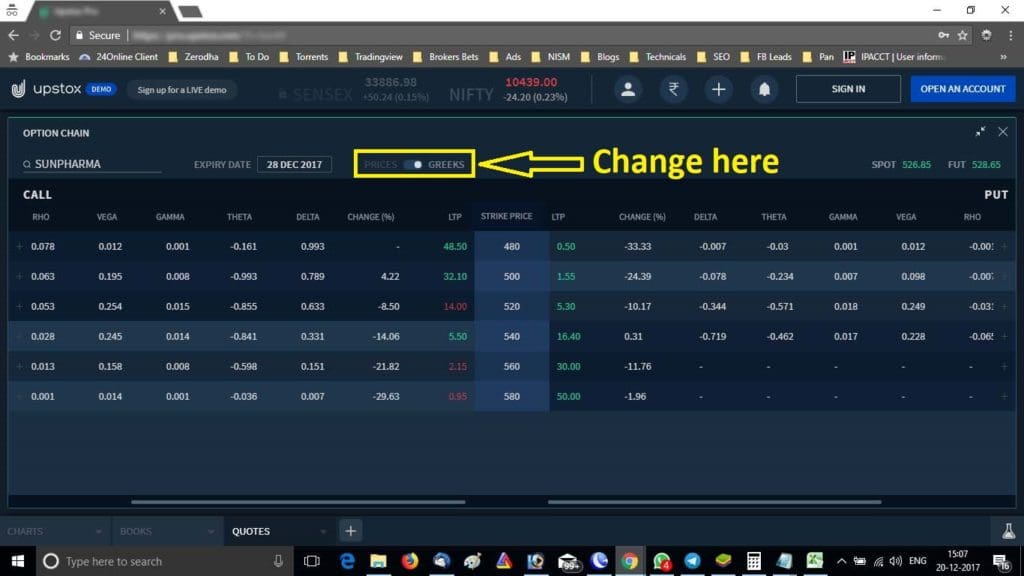This screenshot has height=576, width=1024.
Task: Click the rupee funds icon
Action: point(673,89)
